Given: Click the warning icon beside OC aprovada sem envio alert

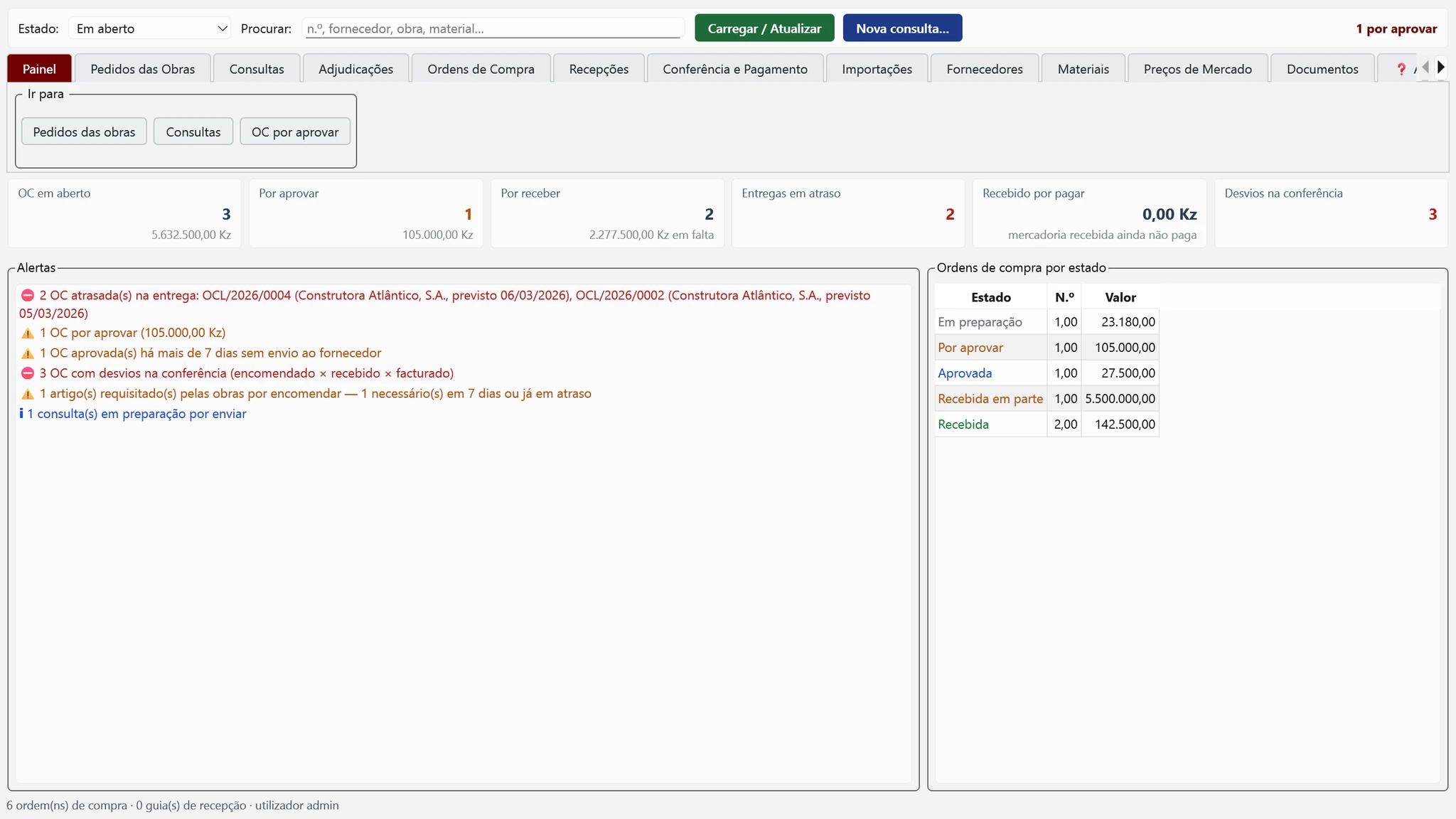Looking at the screenshot, I should pyautogui.click(x=28, y=353).
